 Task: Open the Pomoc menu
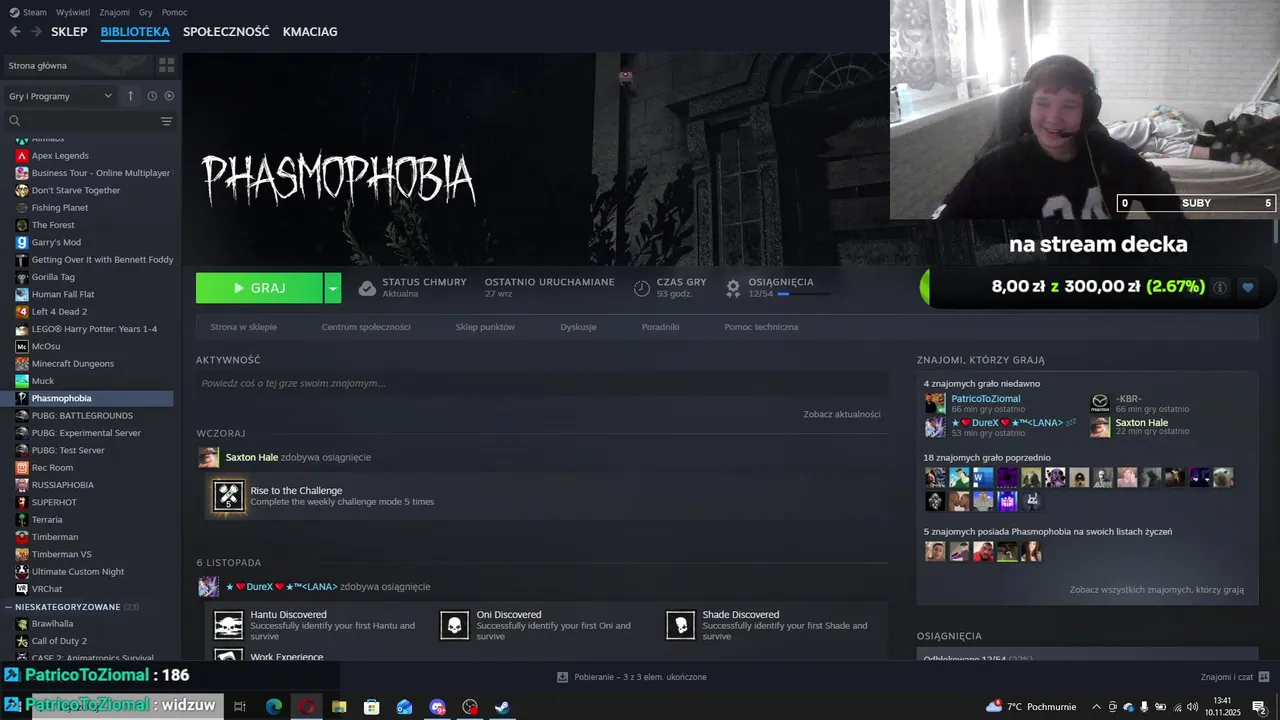point(174,12)
